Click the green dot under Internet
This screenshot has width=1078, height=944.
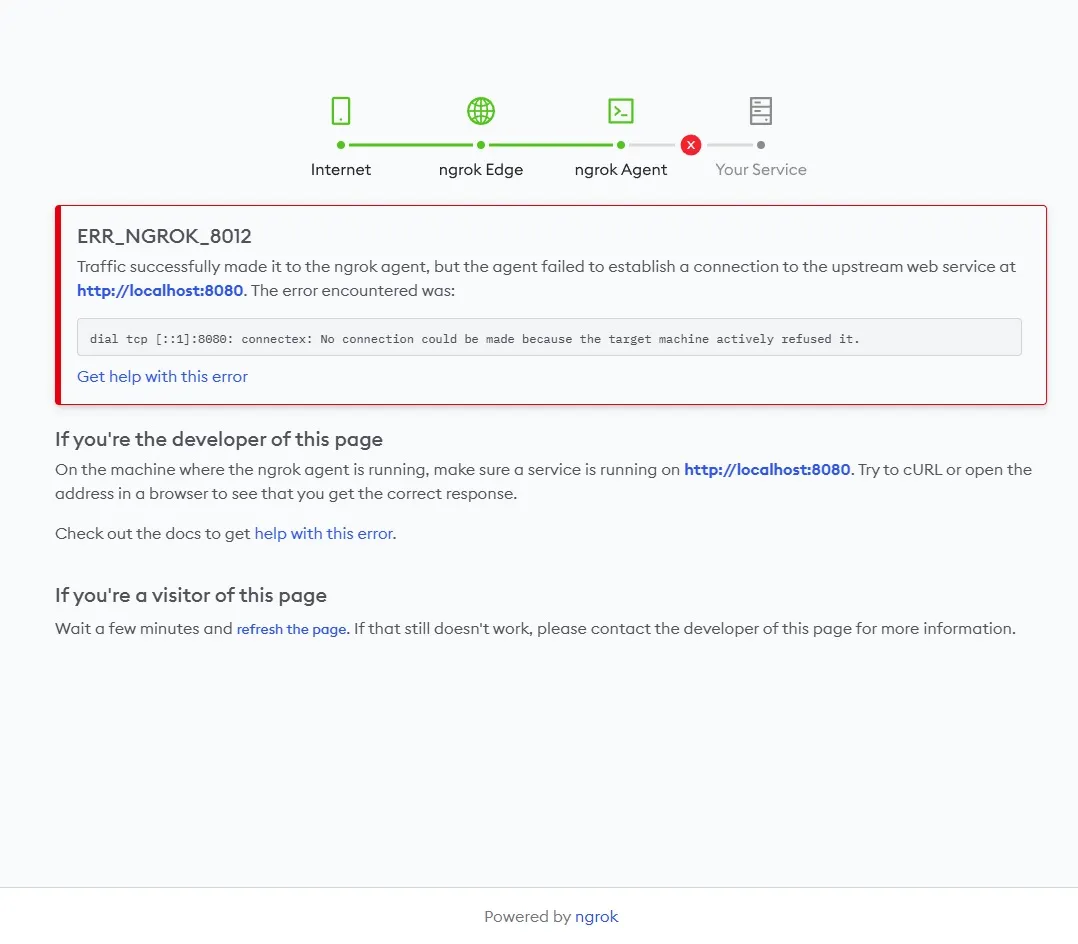(341, 145)
